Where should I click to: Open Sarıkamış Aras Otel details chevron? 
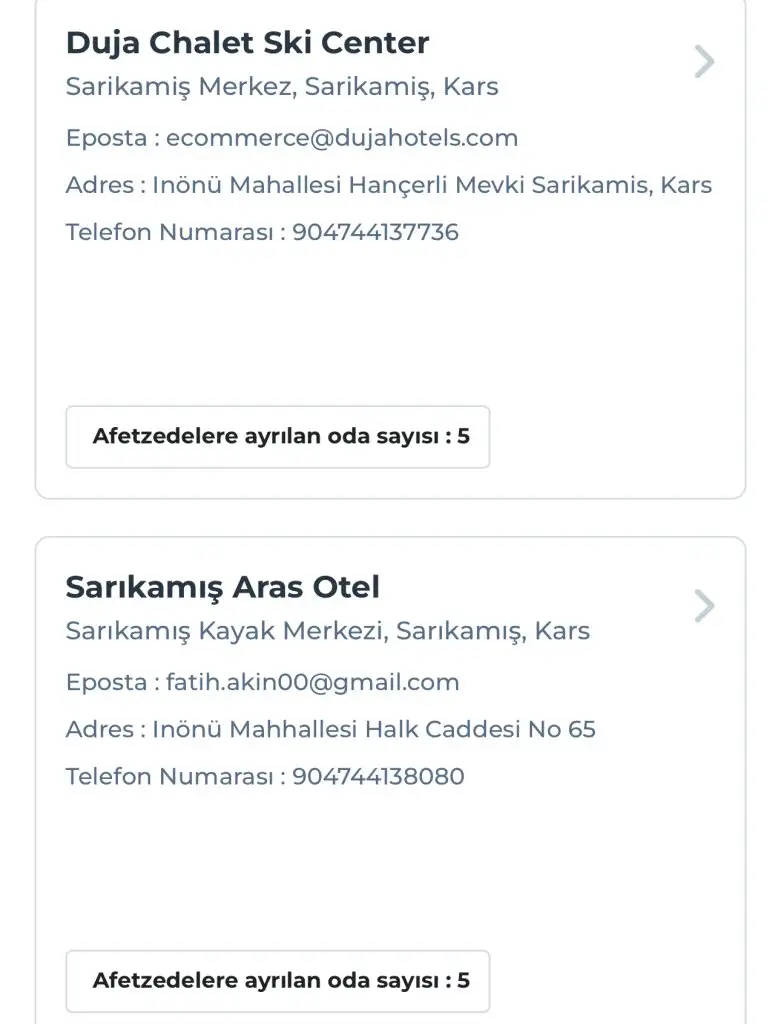click(705, 606)
